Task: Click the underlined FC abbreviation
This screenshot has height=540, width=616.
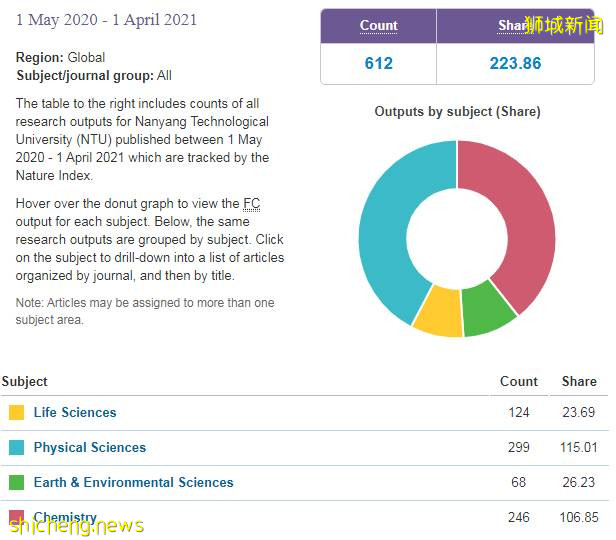Action: coord(252,203)
